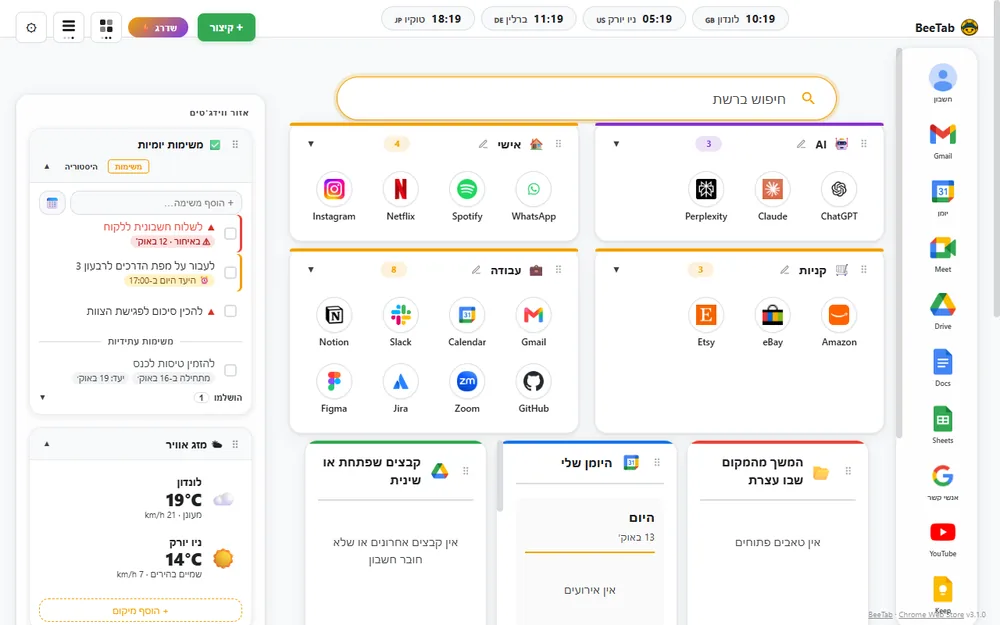The image size is (1000, 625).
Task: Open Etsy in the shopping group
Action: click(706, 315)
